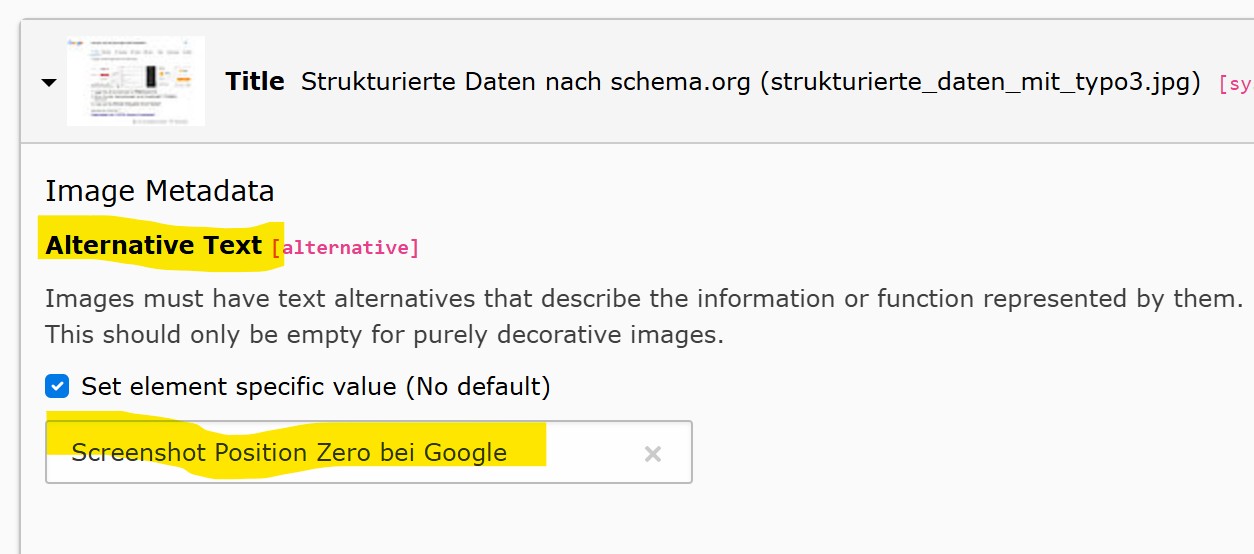Screen dimensions: 1254x554
Task: Click the bold 'Alternative Text' field label
Action: tap(154, 245)
